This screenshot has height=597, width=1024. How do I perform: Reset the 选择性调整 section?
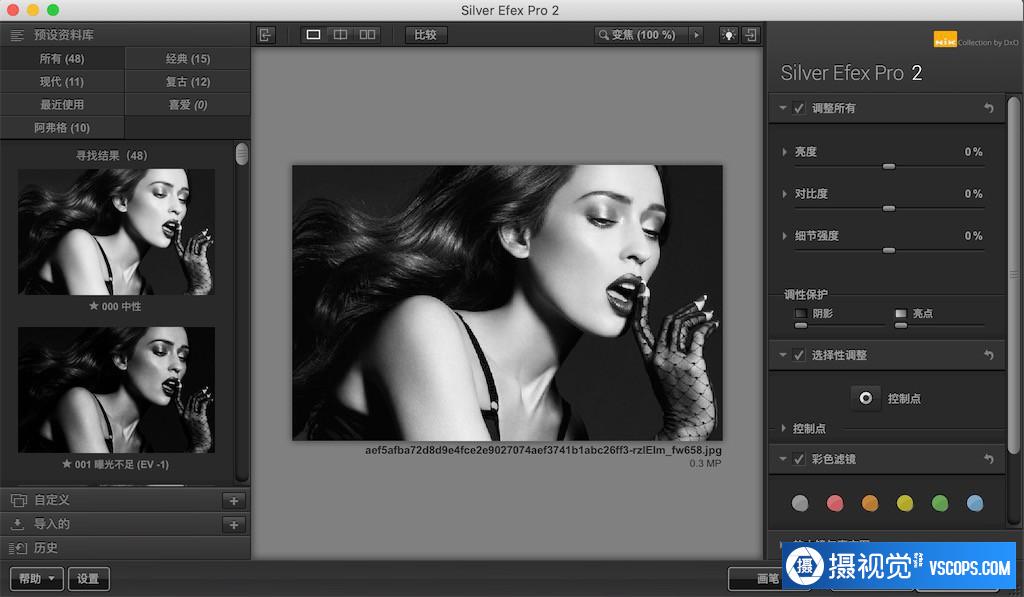pos(989,355)
